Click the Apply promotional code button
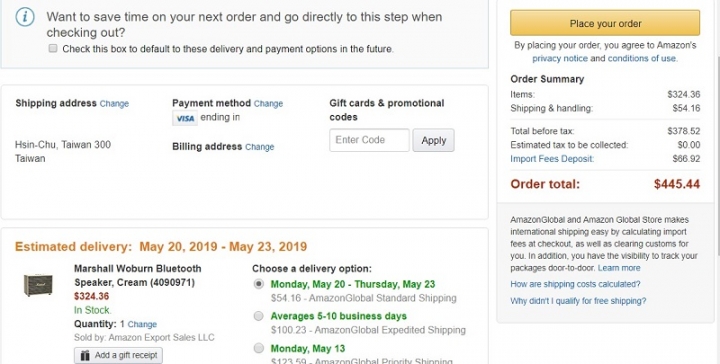Screen dimensions: 720x364 (x=433, y=140)
